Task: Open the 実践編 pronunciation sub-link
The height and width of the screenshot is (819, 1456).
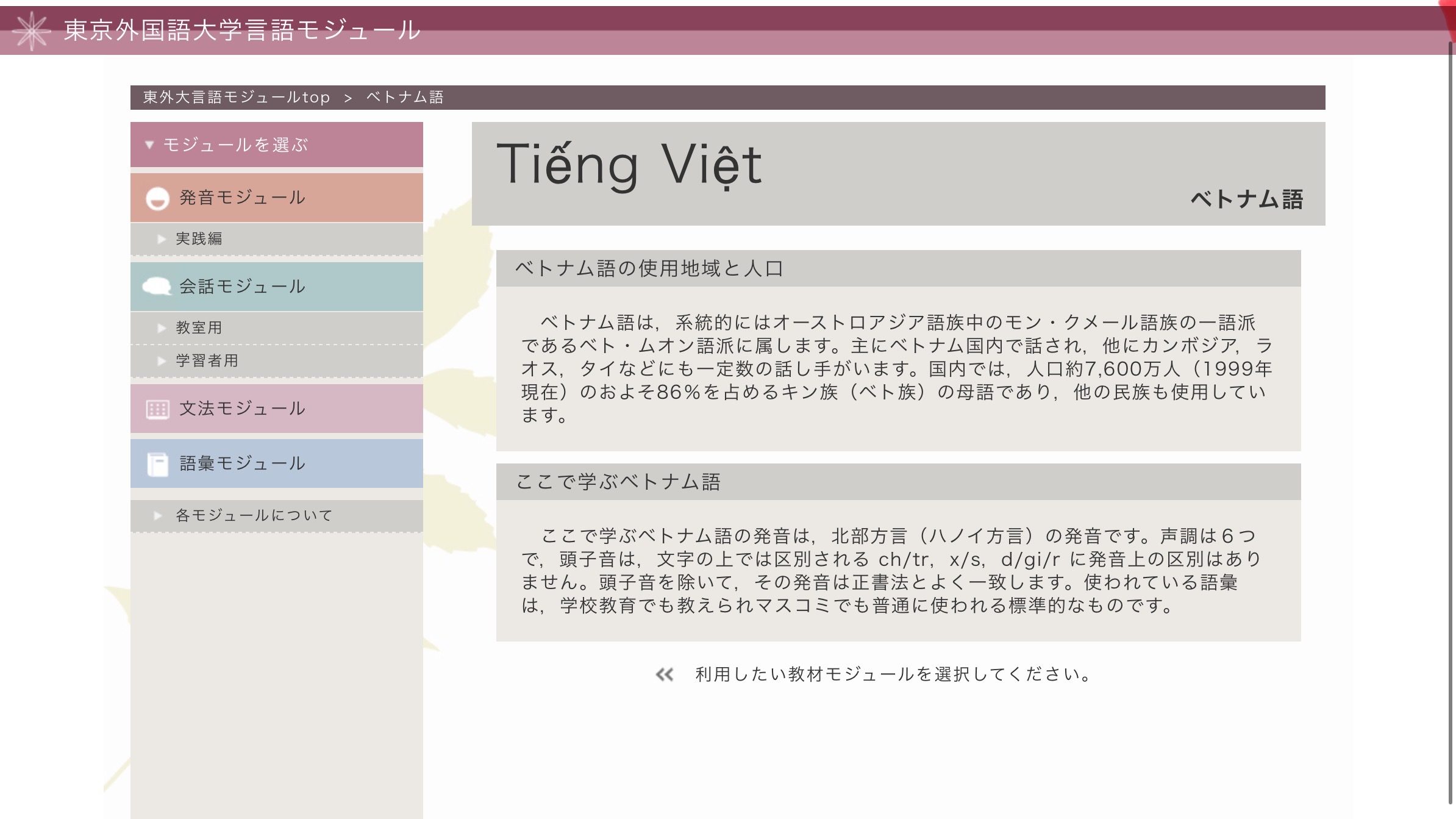Action: pos(199,239)
